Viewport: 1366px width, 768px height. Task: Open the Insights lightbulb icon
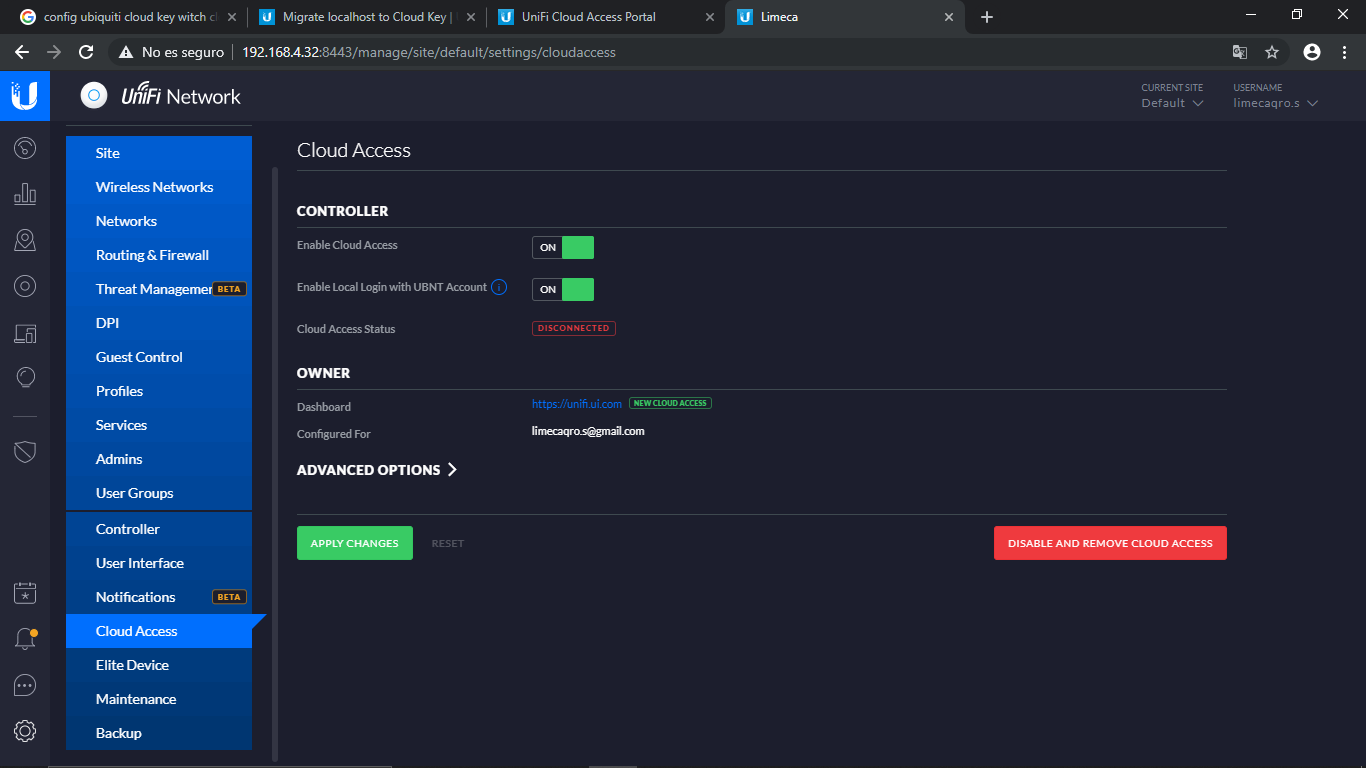[25, 378]
